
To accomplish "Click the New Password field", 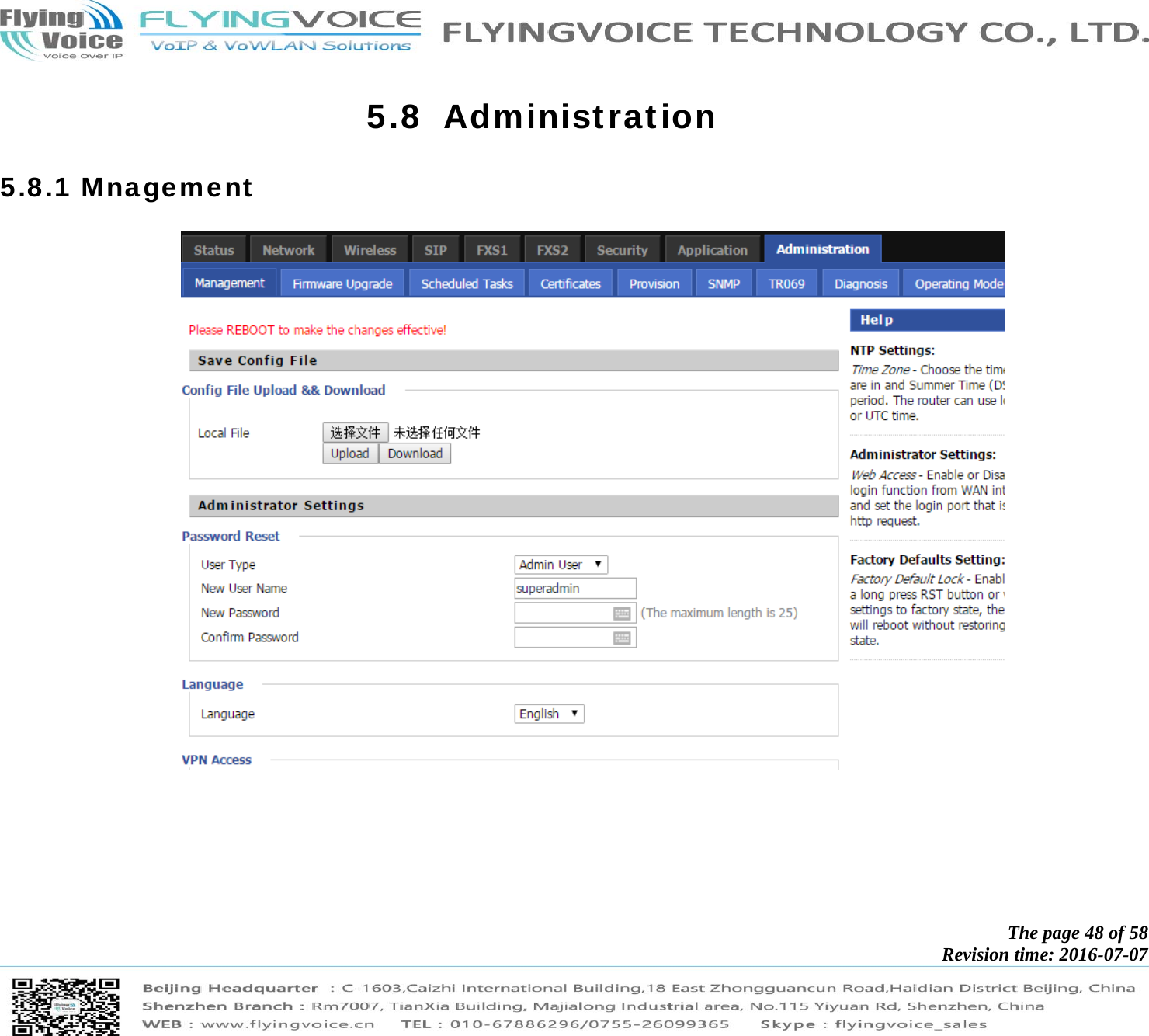I will coord(575,613).
